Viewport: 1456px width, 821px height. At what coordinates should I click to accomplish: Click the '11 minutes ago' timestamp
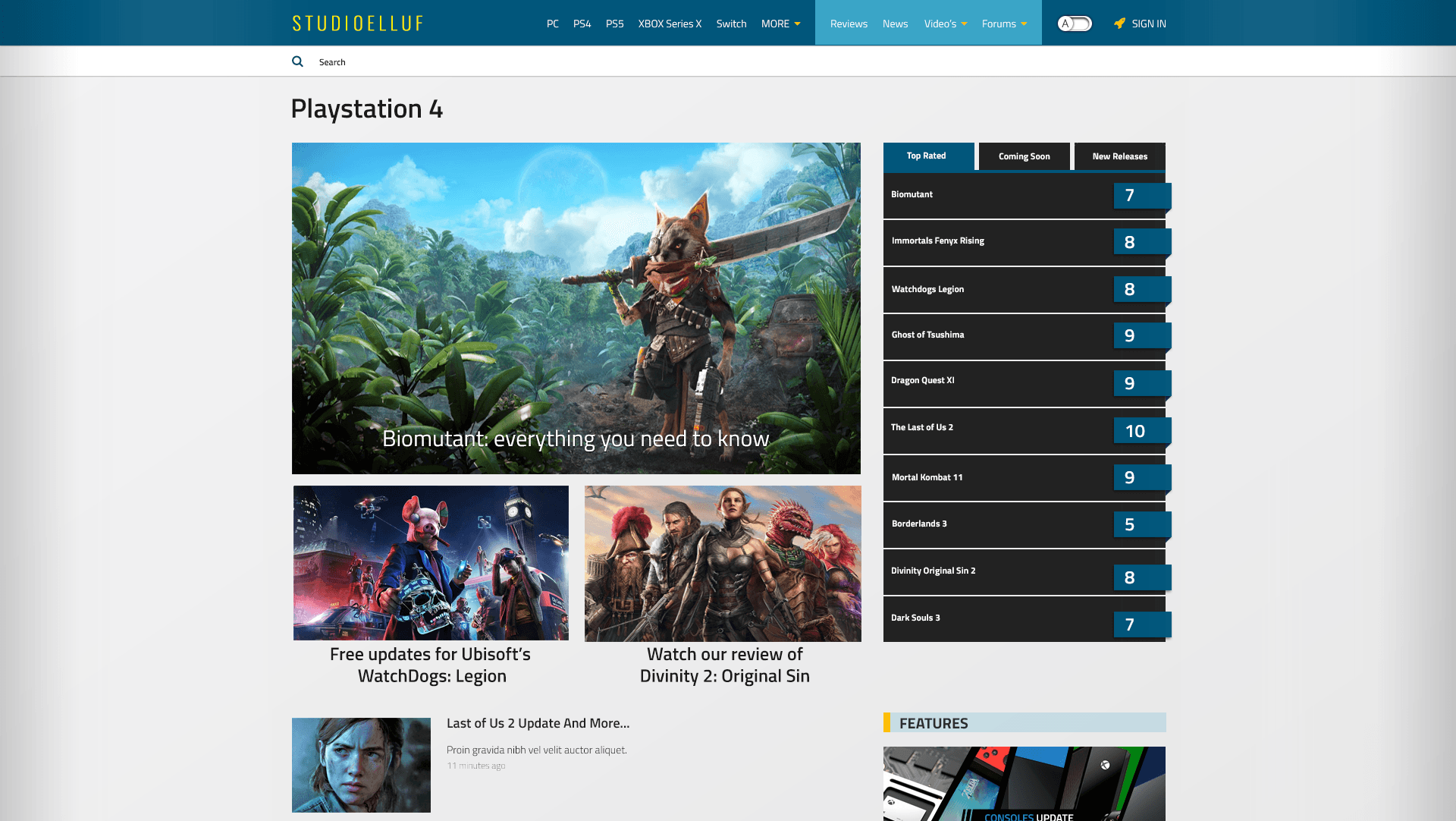tap(476, 766)
